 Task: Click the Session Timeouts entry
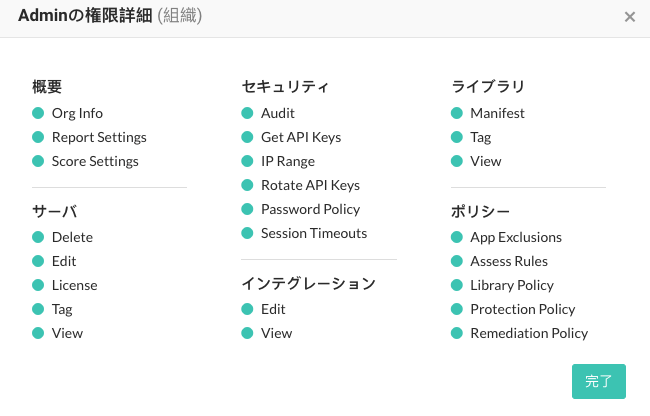point(314,233)
